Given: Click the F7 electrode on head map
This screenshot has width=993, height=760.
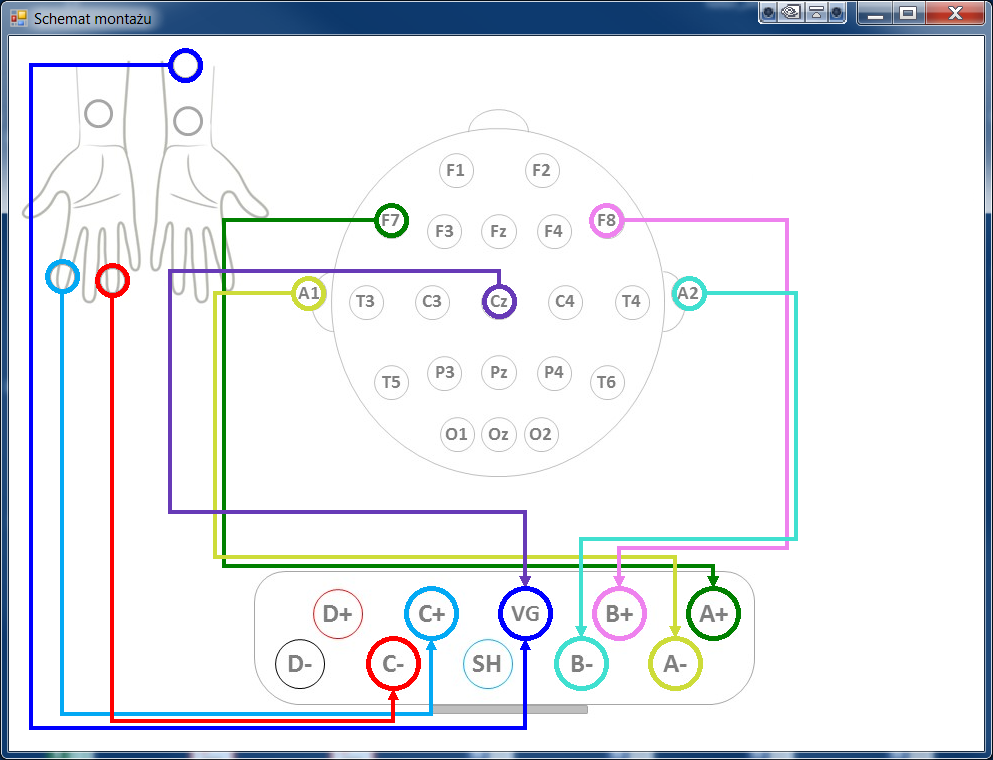Looking at the screenshot, I should [391, 220].
